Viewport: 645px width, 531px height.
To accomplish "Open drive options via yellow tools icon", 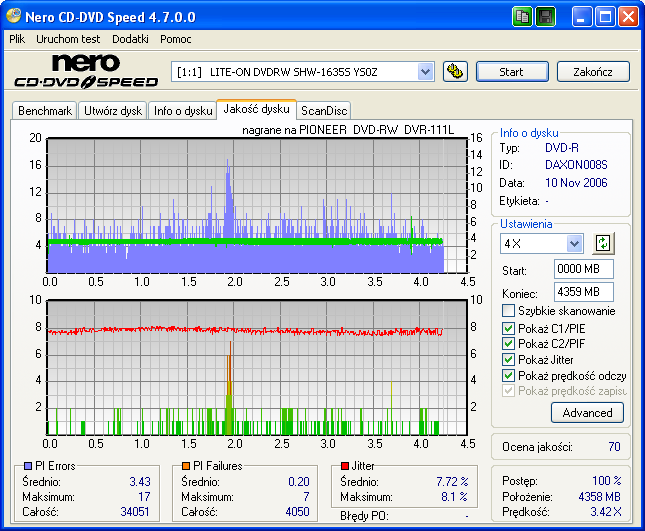I will click(455, 72).
